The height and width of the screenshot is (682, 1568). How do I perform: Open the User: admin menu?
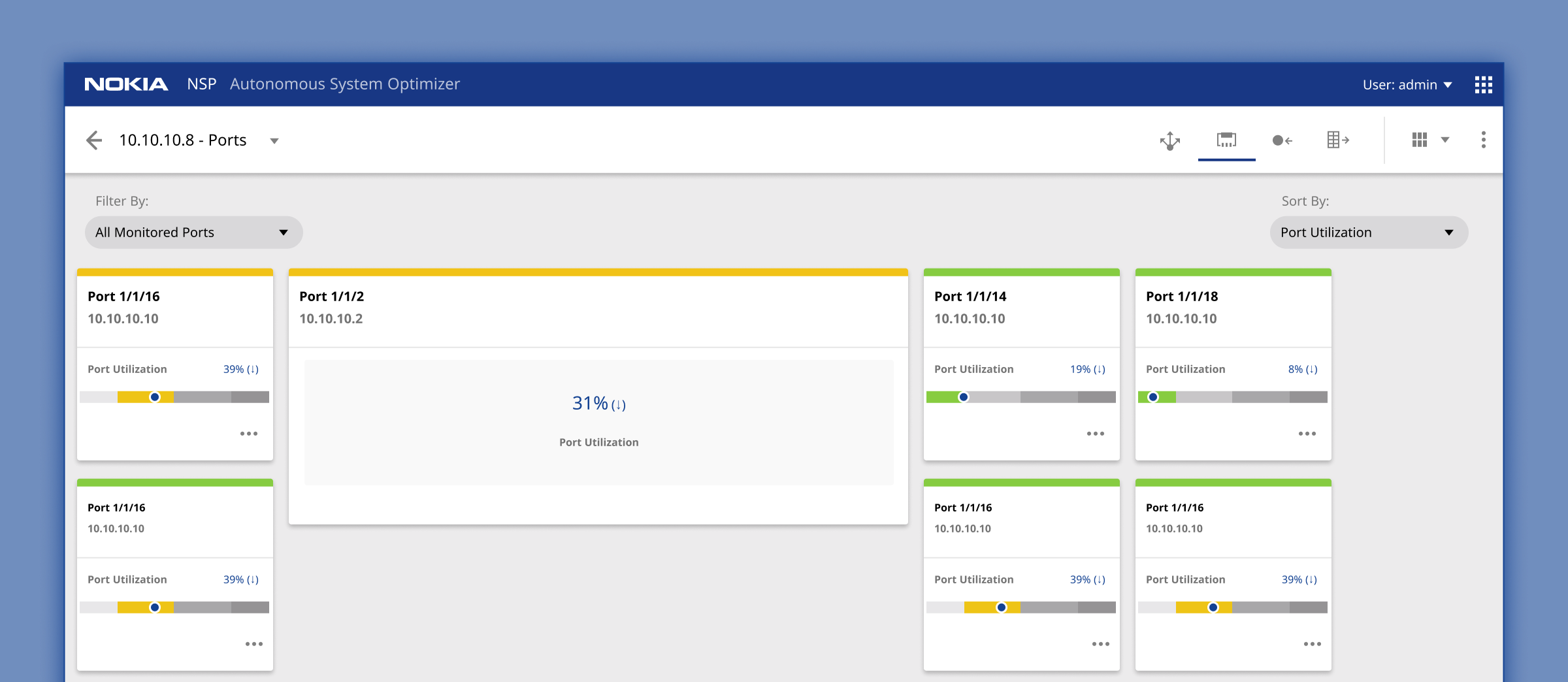[1407, 85]
